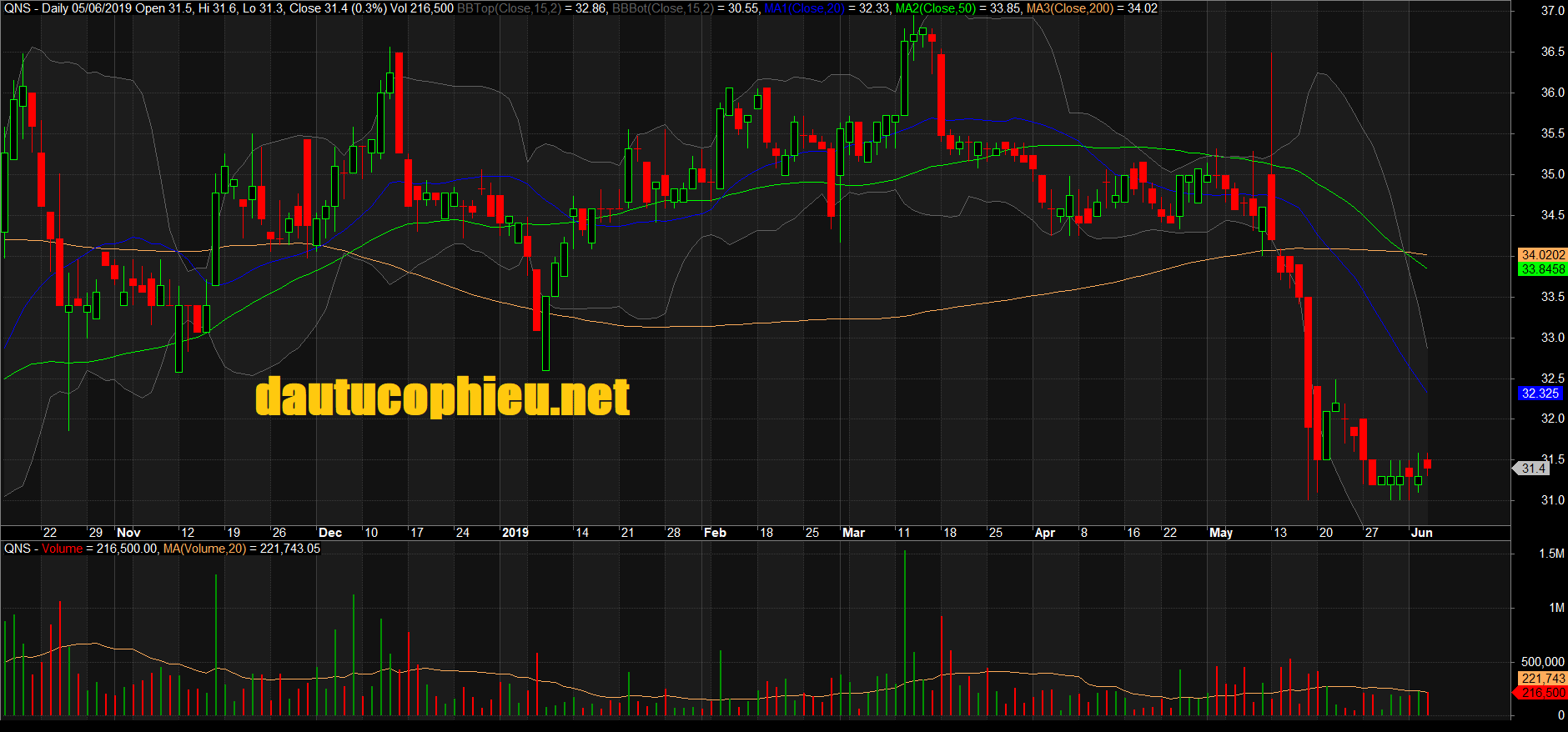Click the gray 31.4 last price marker
Image resolution: width=1568 pixels, height=732 pixels.
[1533, 469]
